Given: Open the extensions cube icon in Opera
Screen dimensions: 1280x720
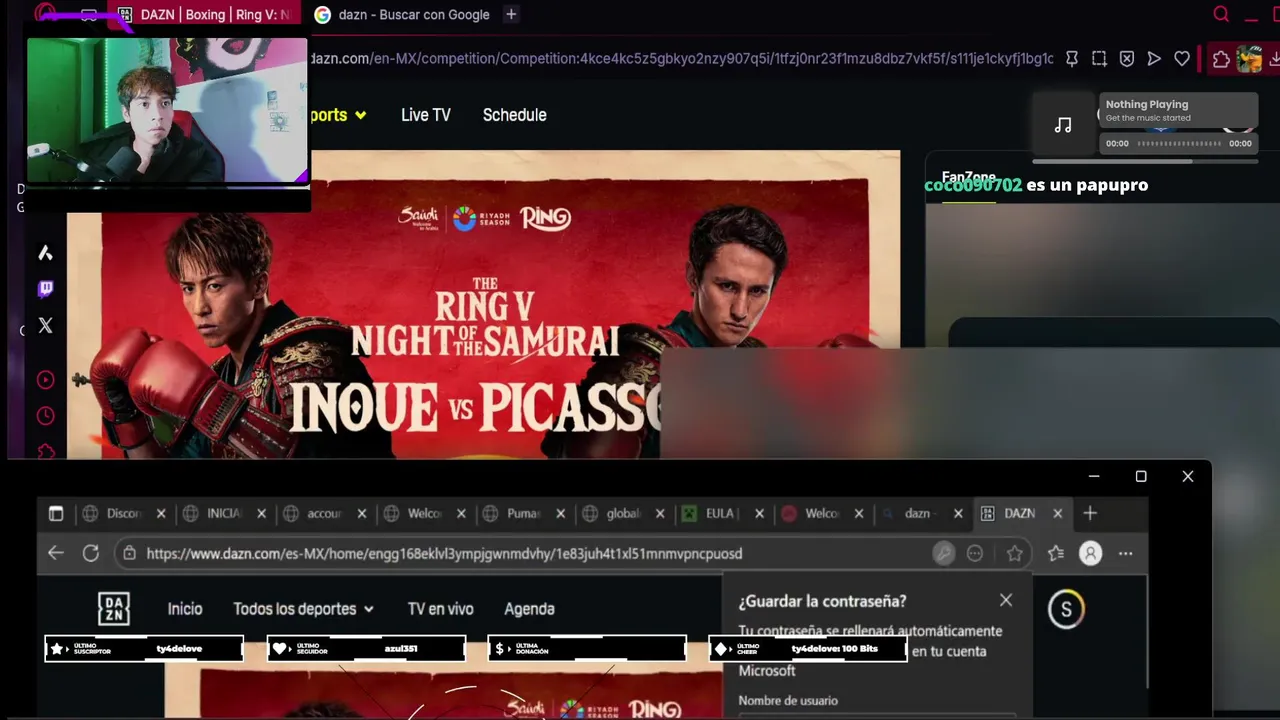Looking at the screenshot, I should tap(1221, 59).
